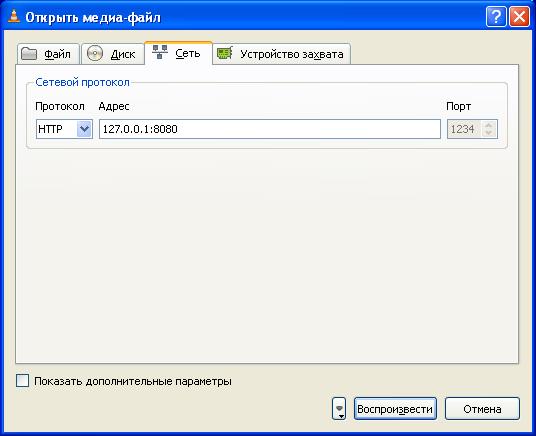Enable Показать дополнительные параметры checkbox

click(23, 381)
